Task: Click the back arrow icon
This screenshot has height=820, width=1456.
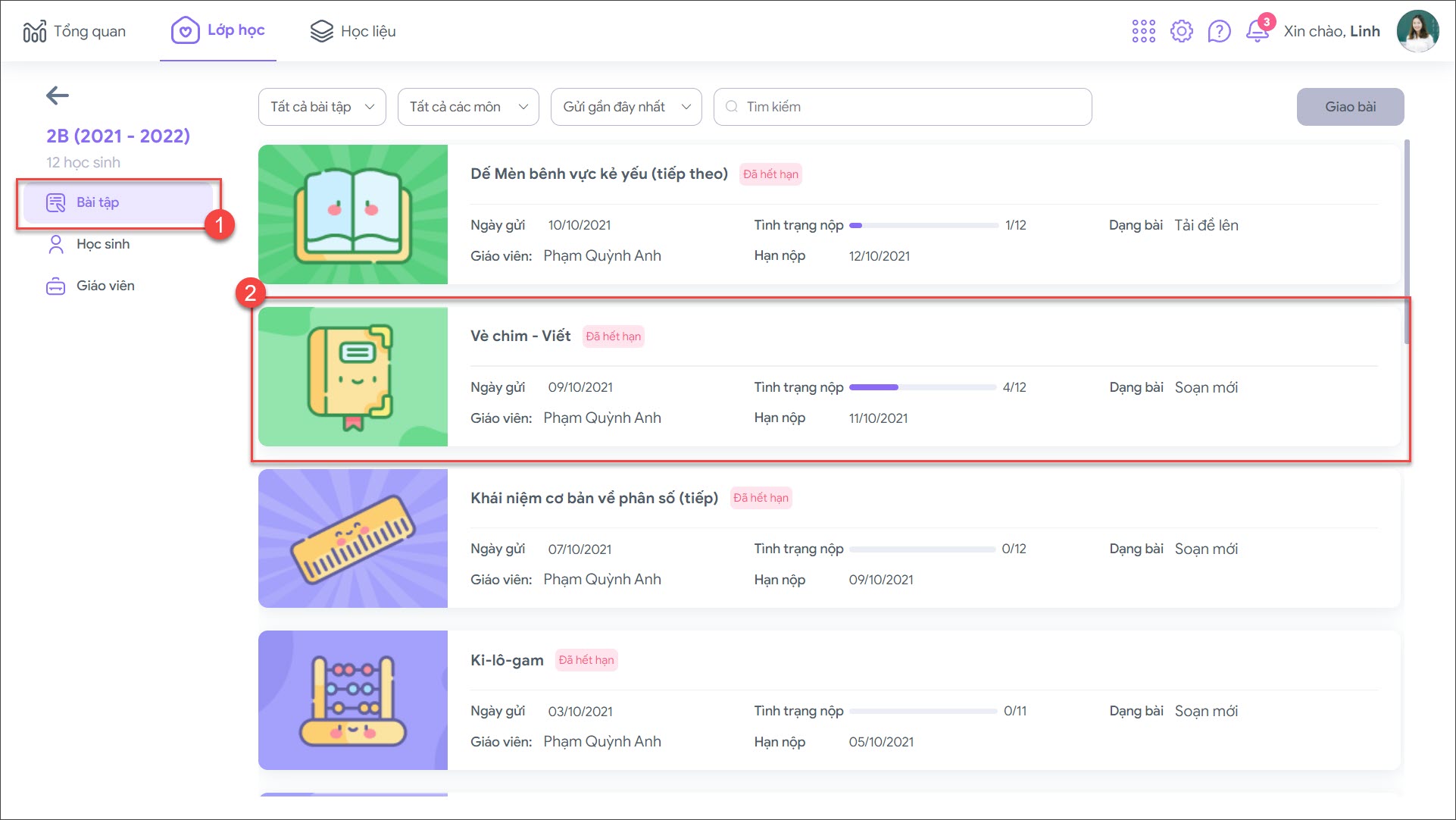Action: click(58, 95)
